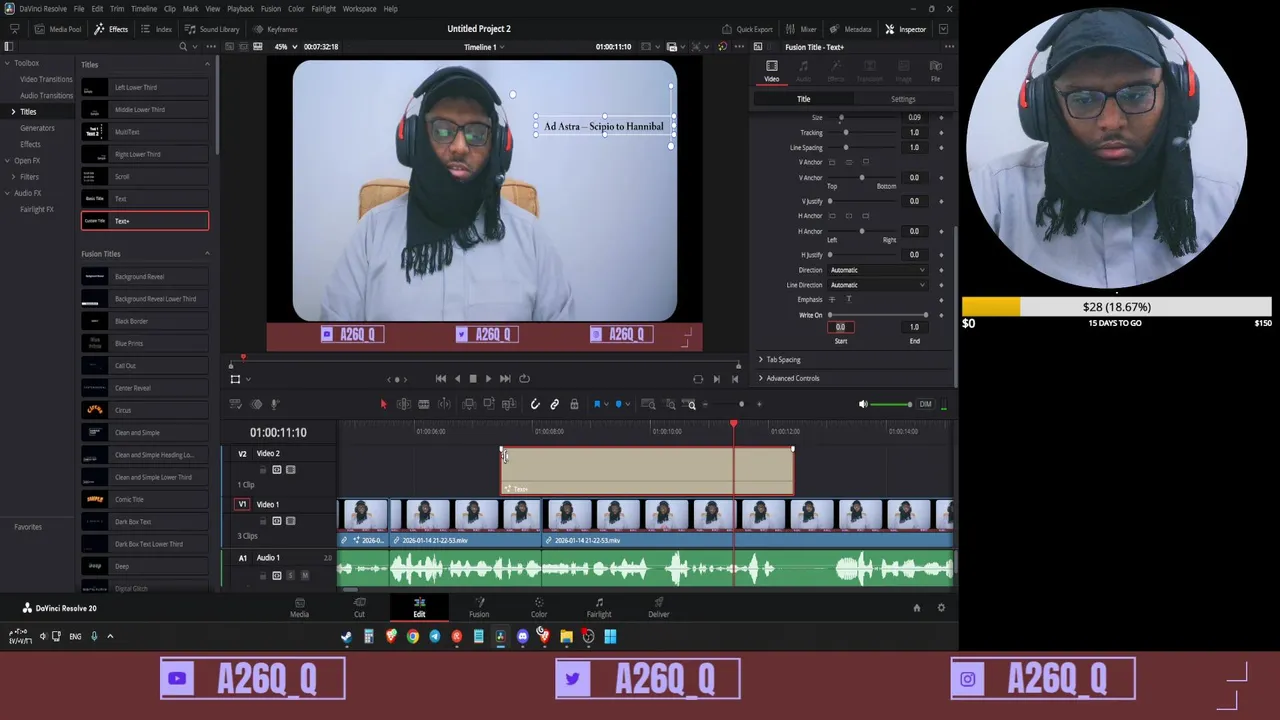Switch to the Title tab of Fusion Title
The height and width of the screenshot is (720, 1280).
pyautogui.click(x=803, y=99)
